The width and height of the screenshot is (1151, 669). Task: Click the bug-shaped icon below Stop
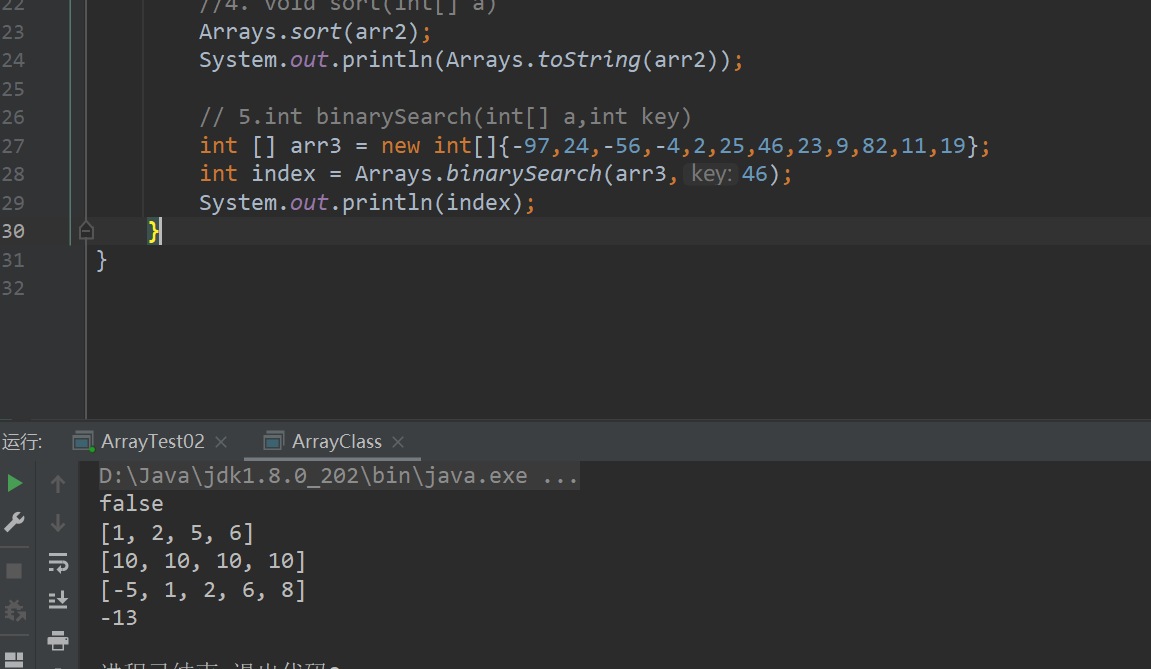(15, 610)
